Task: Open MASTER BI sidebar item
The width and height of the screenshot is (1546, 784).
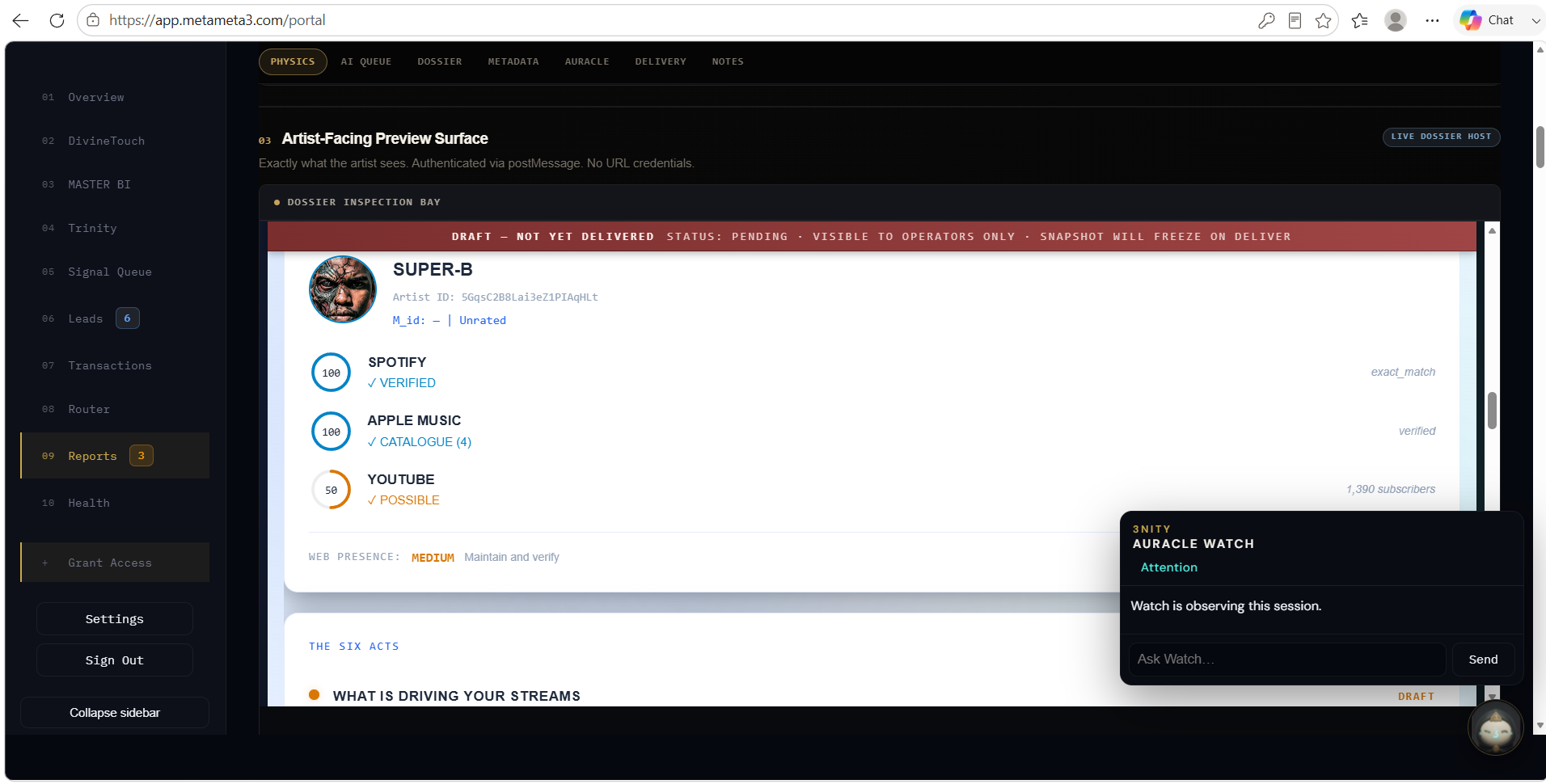Action: click(x=115, y=184)
